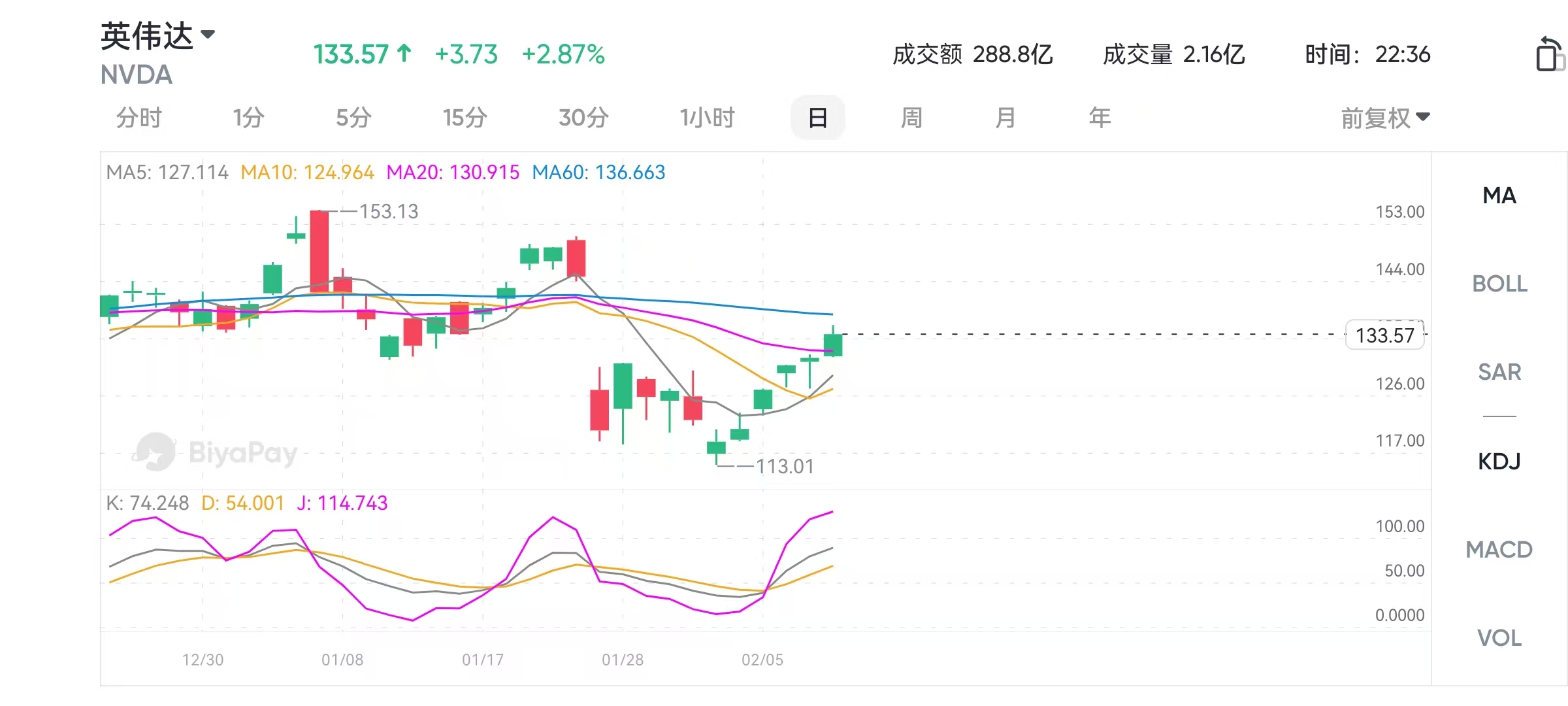Choose the 15分 chart interval
Image resolution: width=1568 pixels, height=706 pixels.
(465, 118)
